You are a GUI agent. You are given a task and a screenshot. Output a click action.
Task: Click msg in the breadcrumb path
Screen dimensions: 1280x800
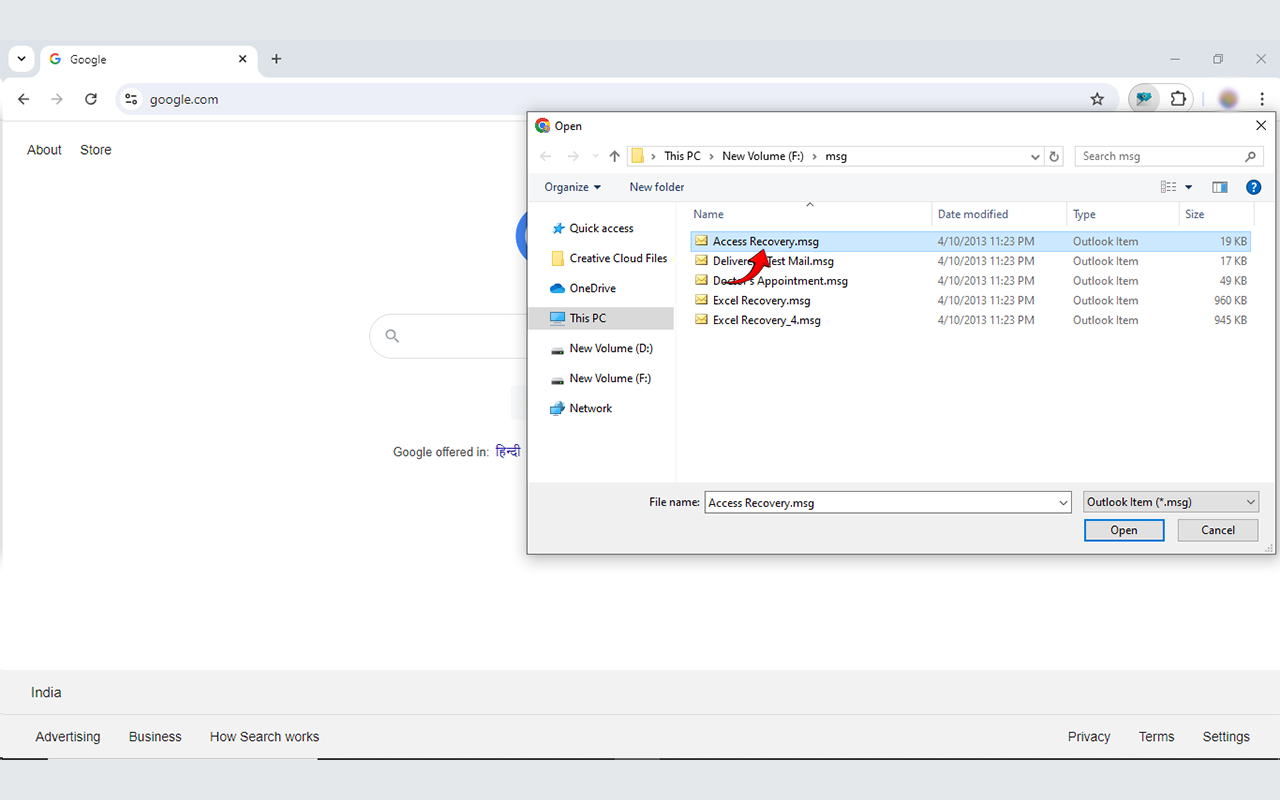(x=836, y=156)
